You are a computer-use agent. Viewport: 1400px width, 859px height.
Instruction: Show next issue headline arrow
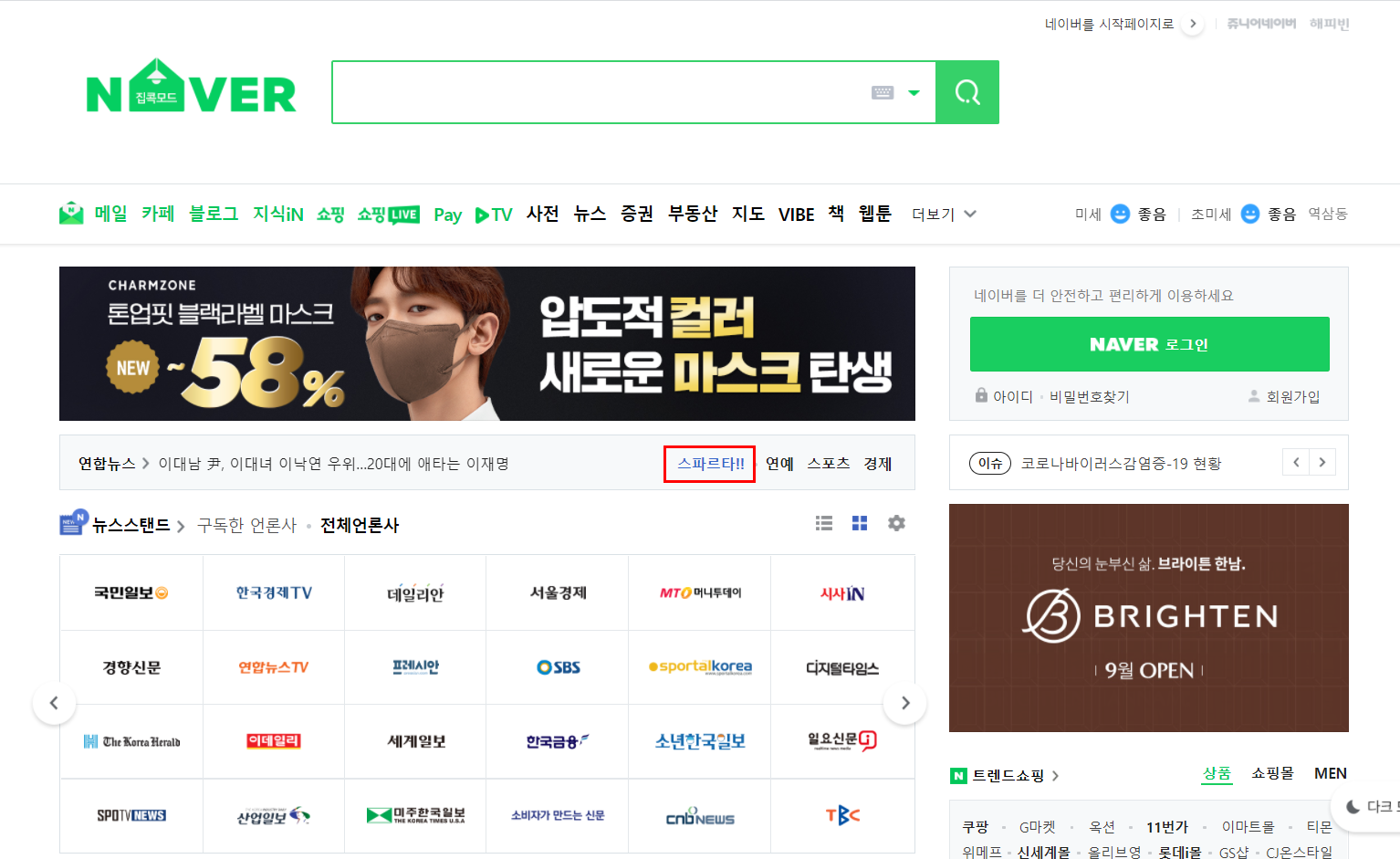pyautogui.click(x=1322, y=463)
